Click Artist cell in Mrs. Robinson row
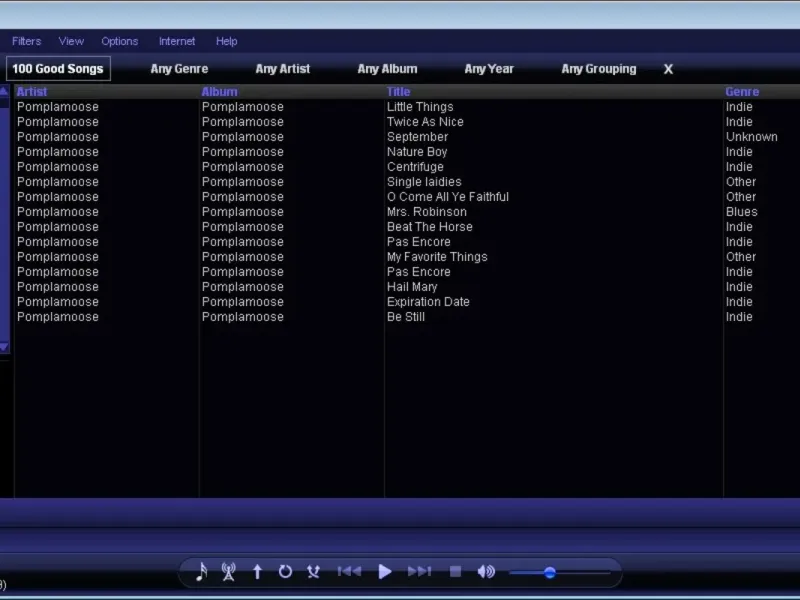Screen dimensions: 800x600 (58, 212)
